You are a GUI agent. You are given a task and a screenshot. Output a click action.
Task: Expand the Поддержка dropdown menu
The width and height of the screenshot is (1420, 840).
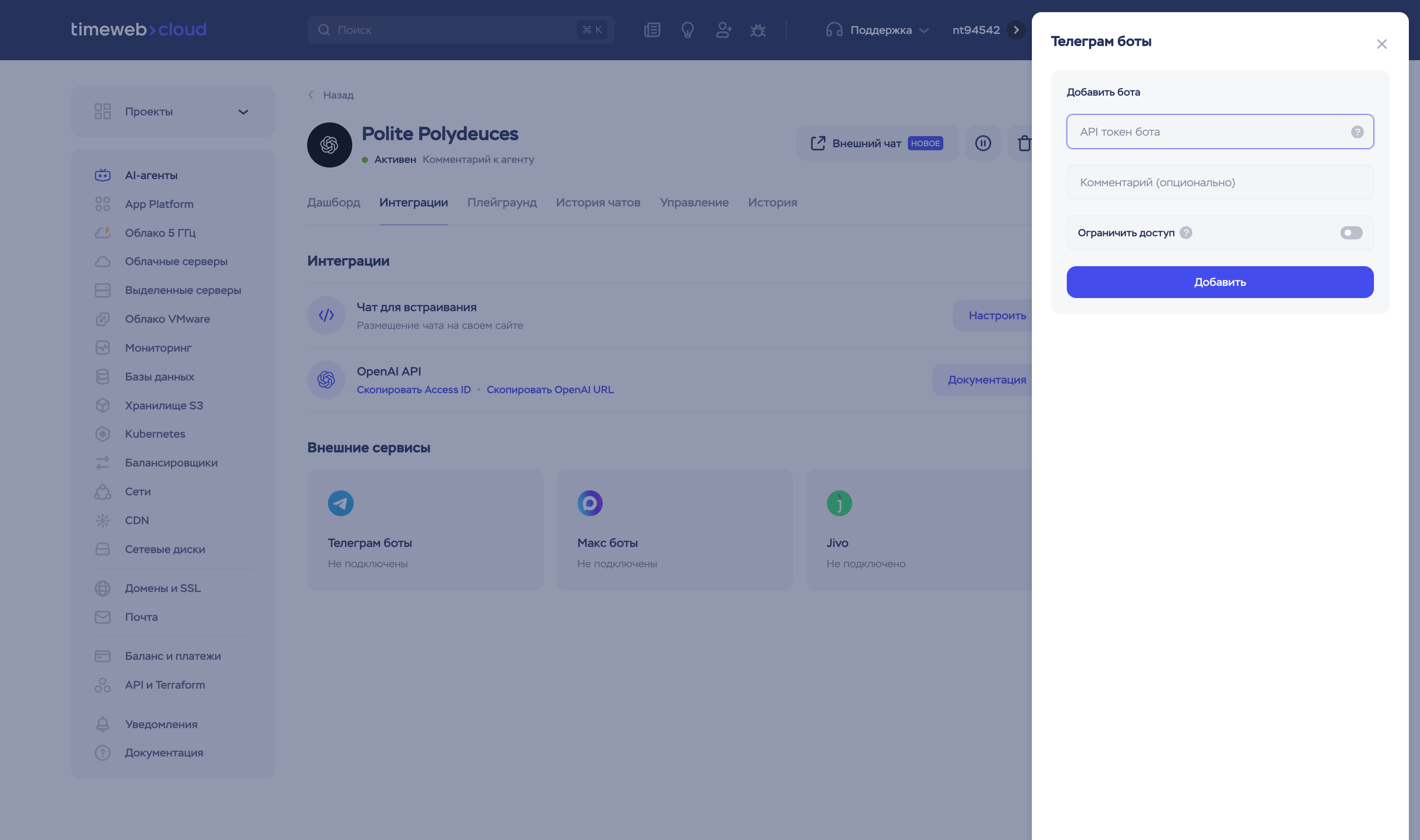coord(877,30)
